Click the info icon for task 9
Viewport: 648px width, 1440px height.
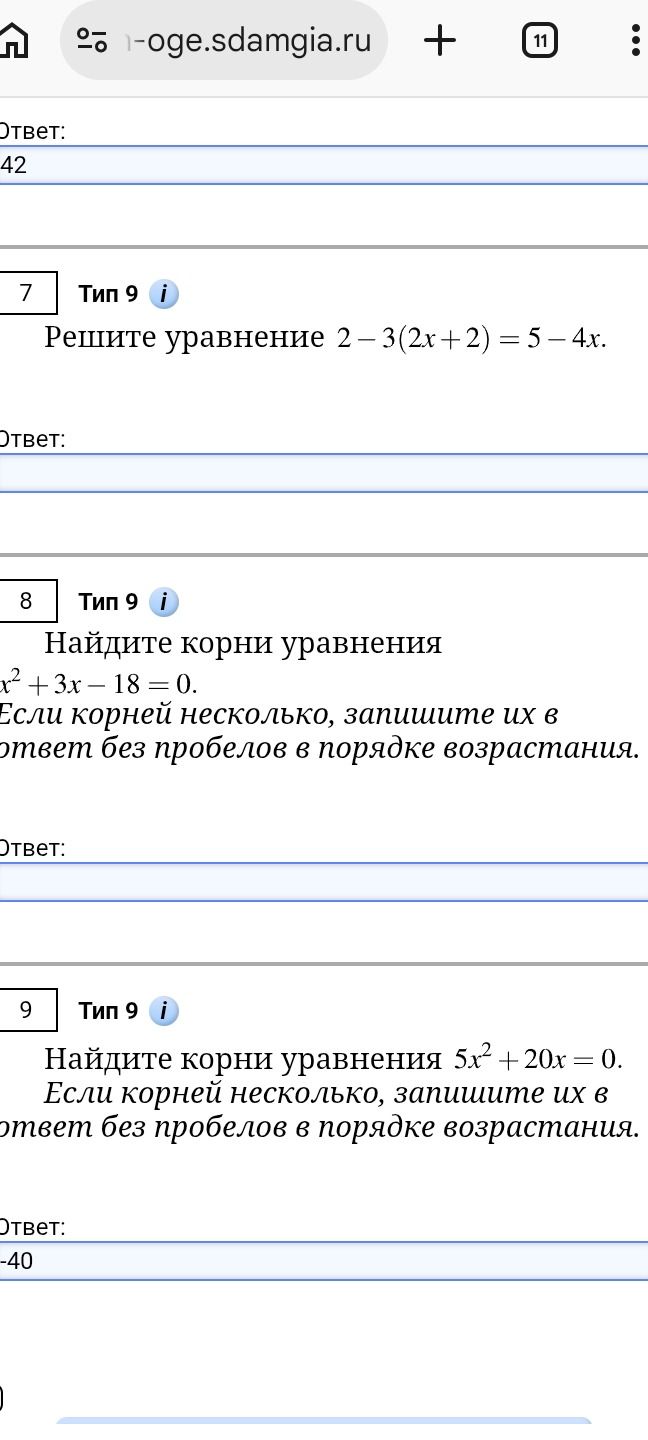(x=164, y=1011)
